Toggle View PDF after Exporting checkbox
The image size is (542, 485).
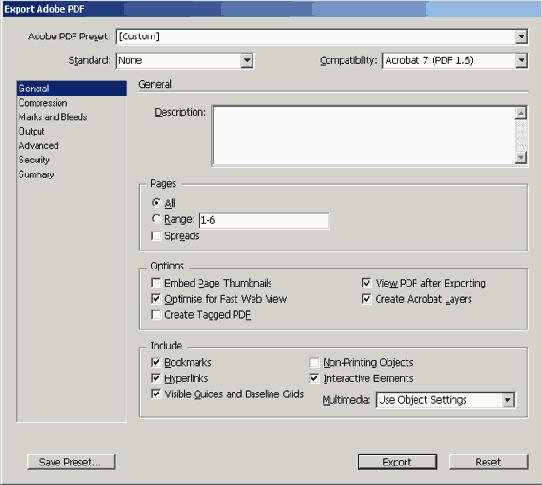(366, 283)
